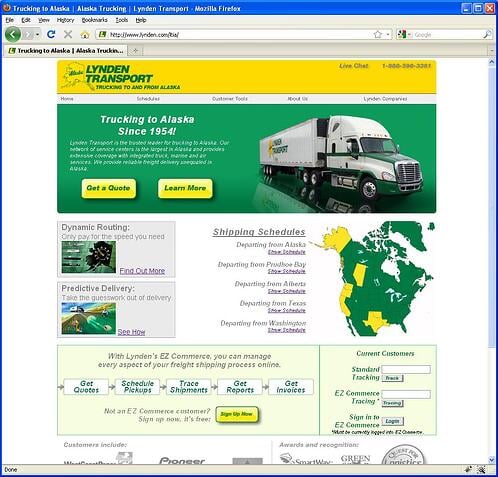This screenshot has width=498, height=477.
Task: Show schedule for Departing from Alaska
Action: pos(287,252)
